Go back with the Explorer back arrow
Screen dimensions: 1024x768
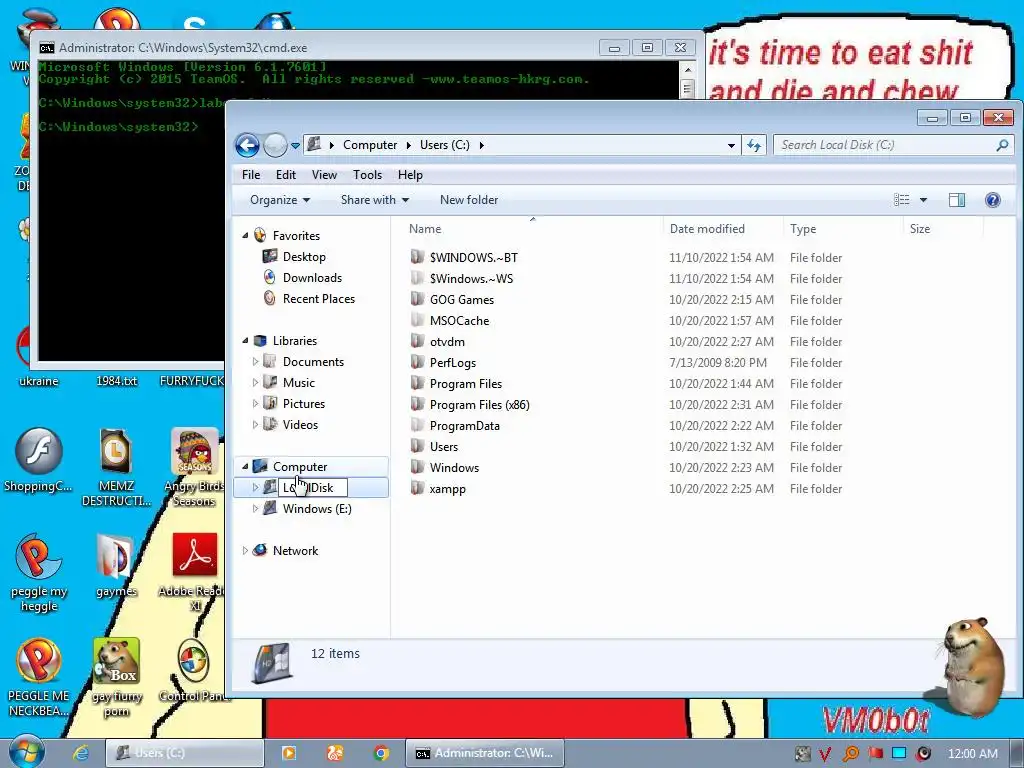coord(248,145)
